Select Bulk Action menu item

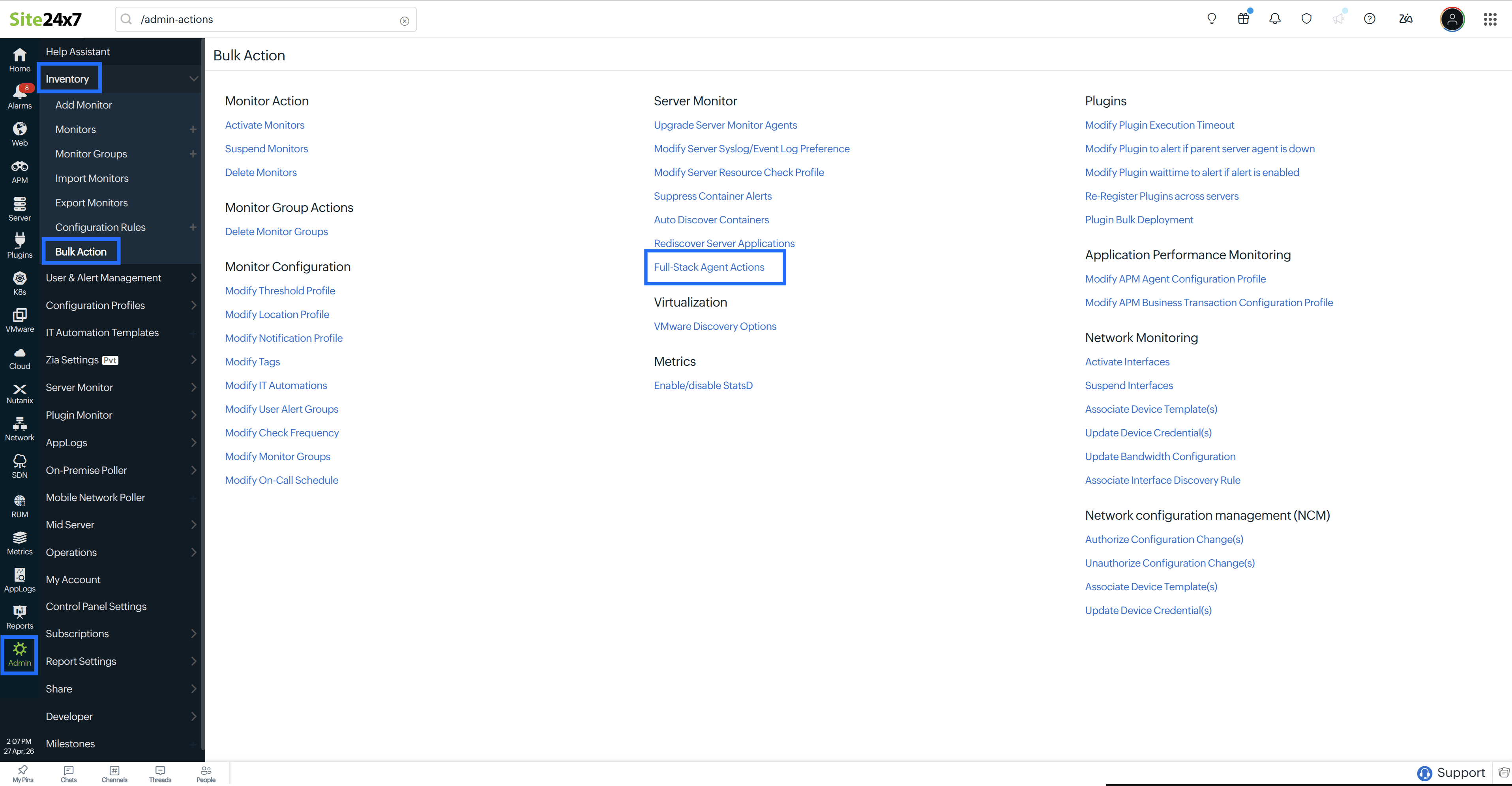coord(81,251)
